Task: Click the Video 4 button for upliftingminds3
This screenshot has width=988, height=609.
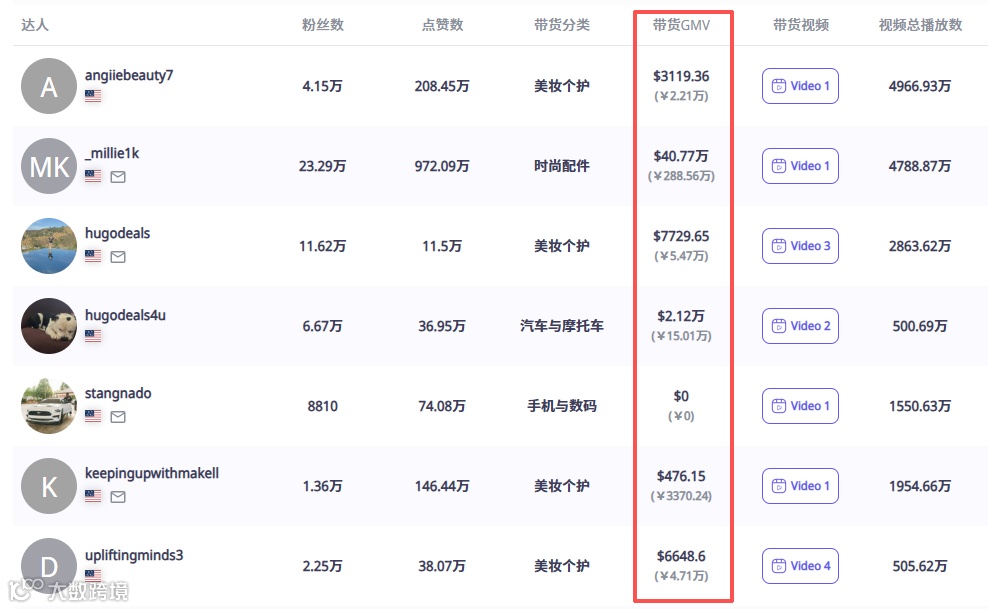Action: [x=800, y=566]
